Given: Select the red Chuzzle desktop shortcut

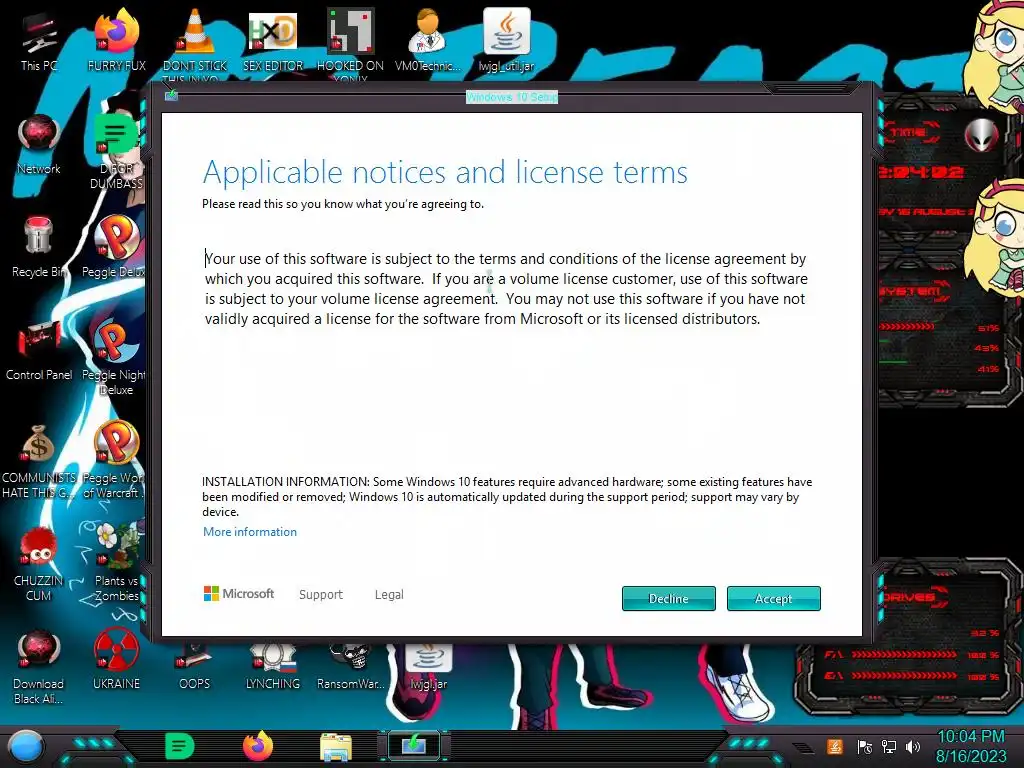Looking at the screenshot, I should pos(39,564).
